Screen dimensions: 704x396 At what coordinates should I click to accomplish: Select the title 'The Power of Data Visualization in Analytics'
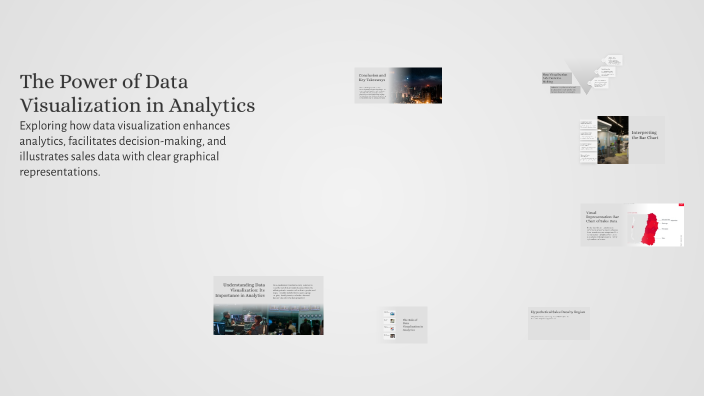coord(137,93)
